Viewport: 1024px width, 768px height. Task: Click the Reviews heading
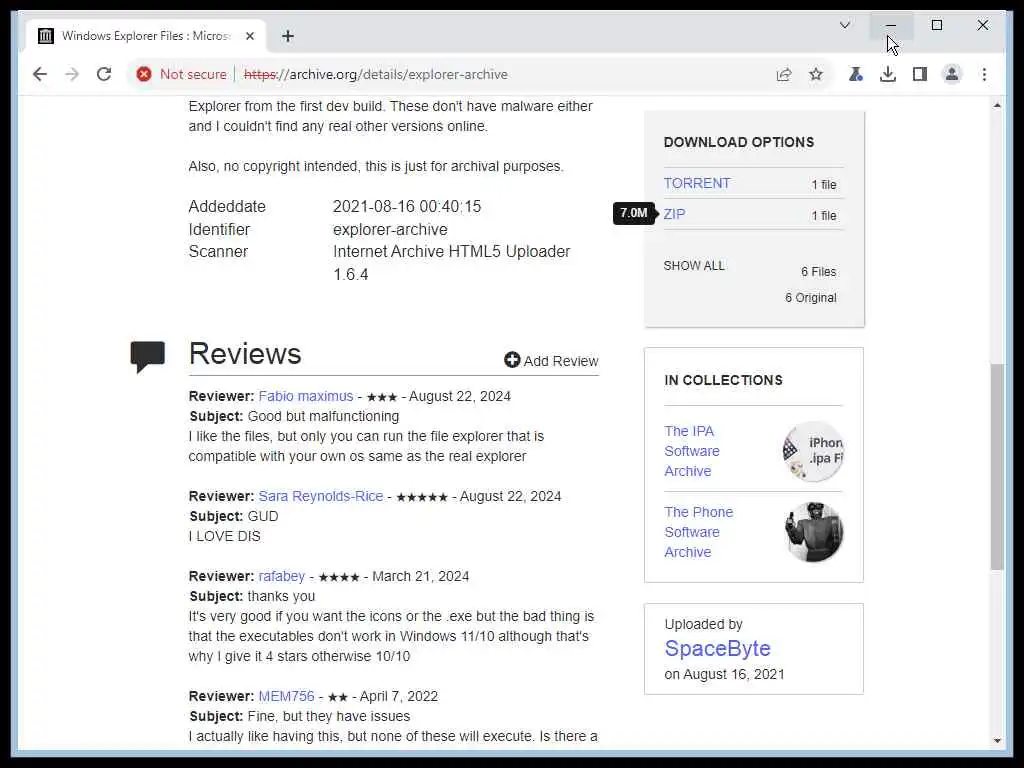tap(245, 354)
